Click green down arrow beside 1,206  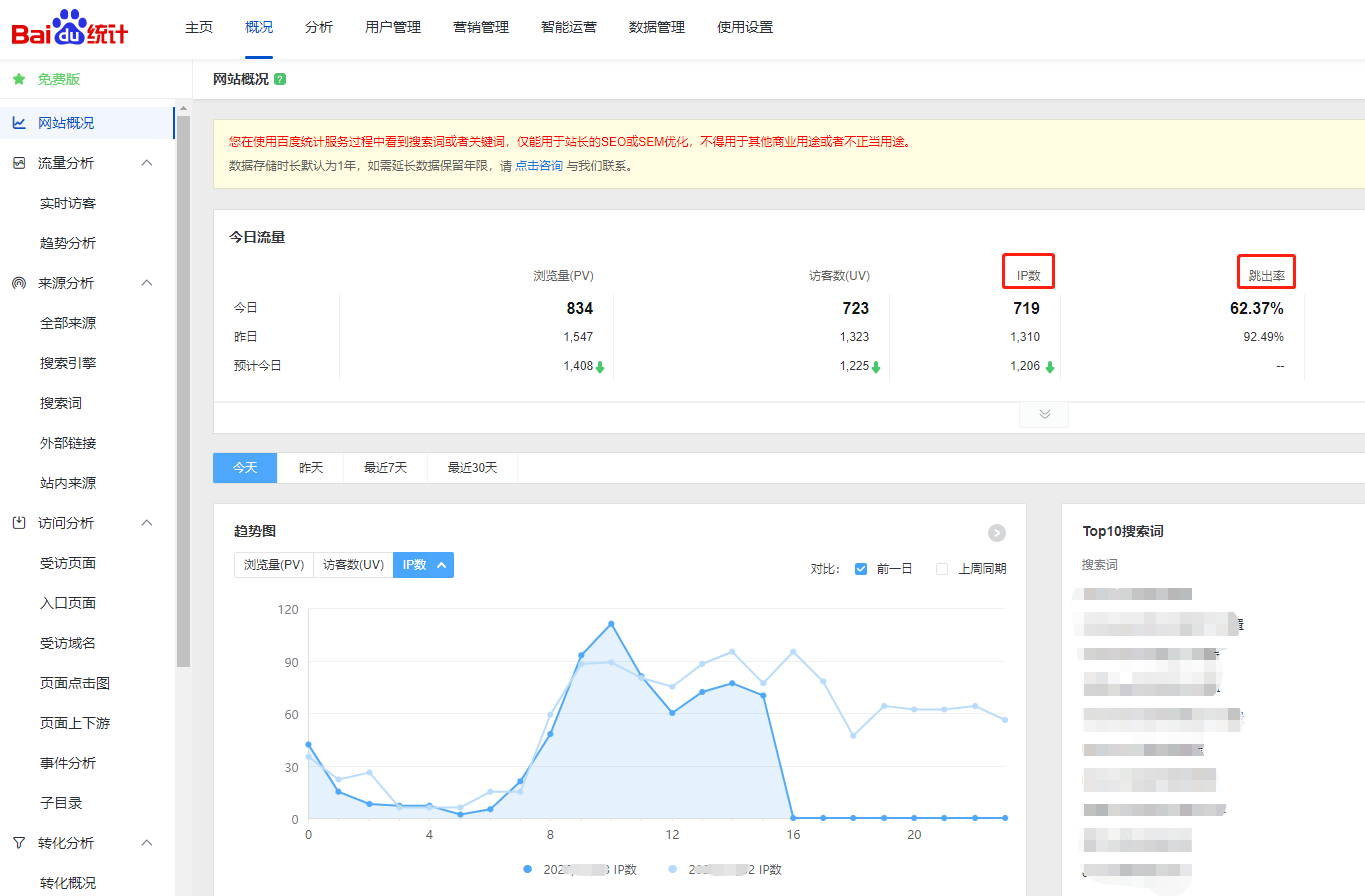(x=1050, y=367)
